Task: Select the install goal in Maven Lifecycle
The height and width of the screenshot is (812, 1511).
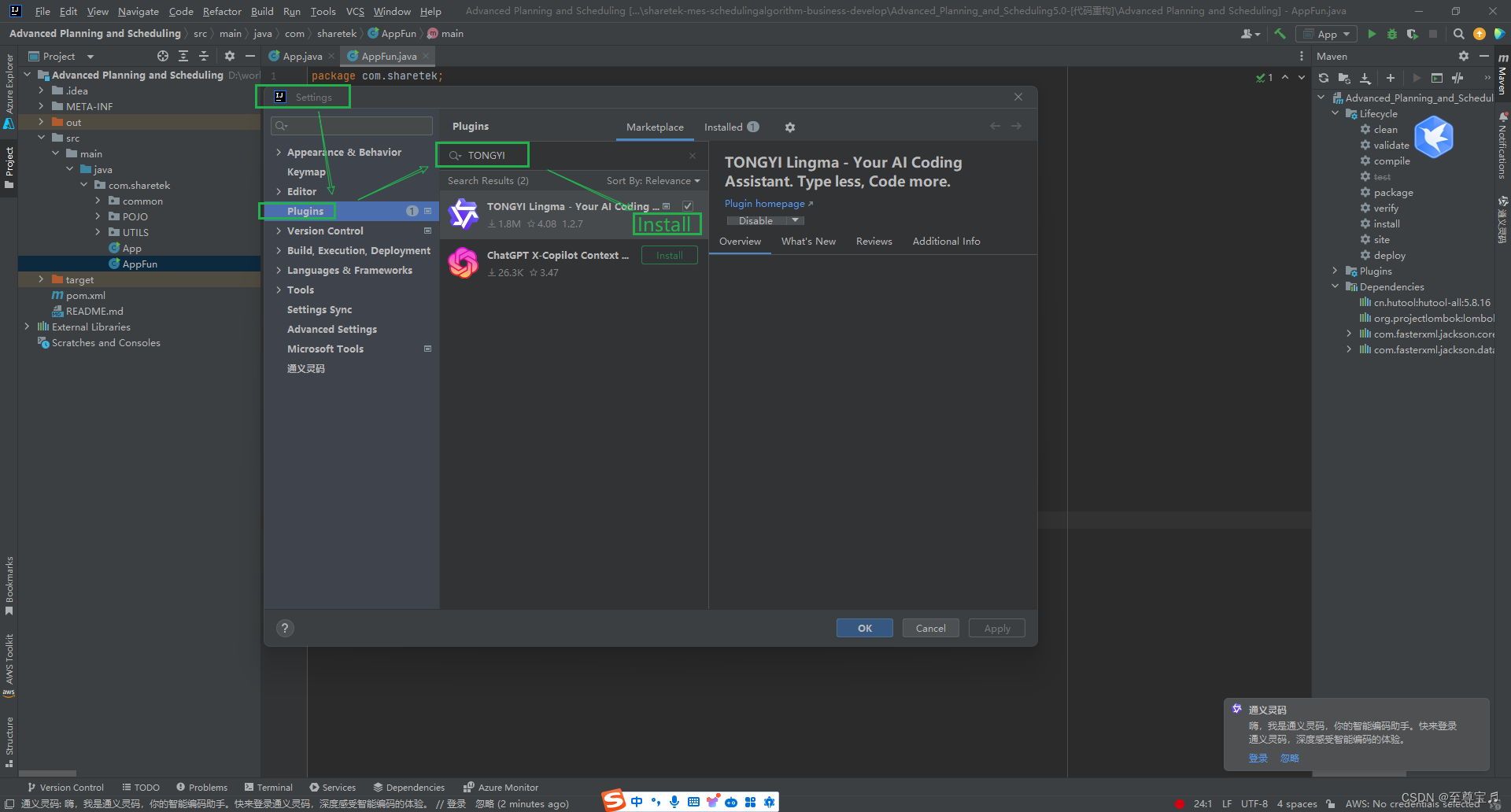Action: [1386, 224]
